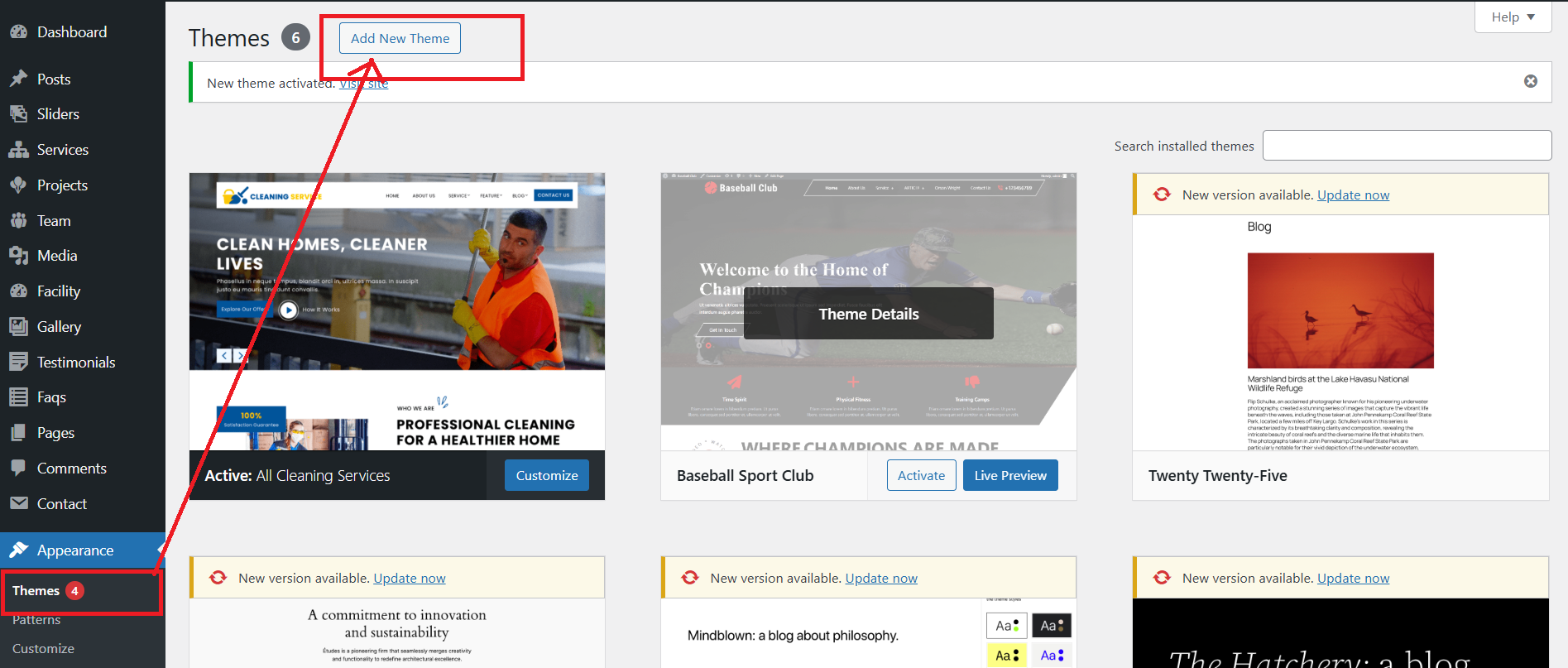1568x668 pixels.
Task: Click the Search installed themes field
Action: click(x=1407, y=146)
